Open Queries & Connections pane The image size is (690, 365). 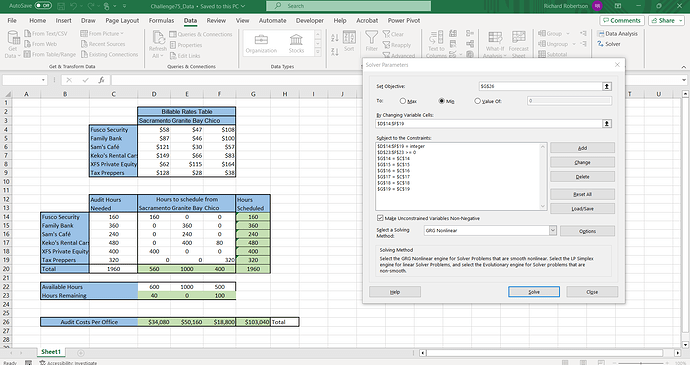[x=201, y=34]
